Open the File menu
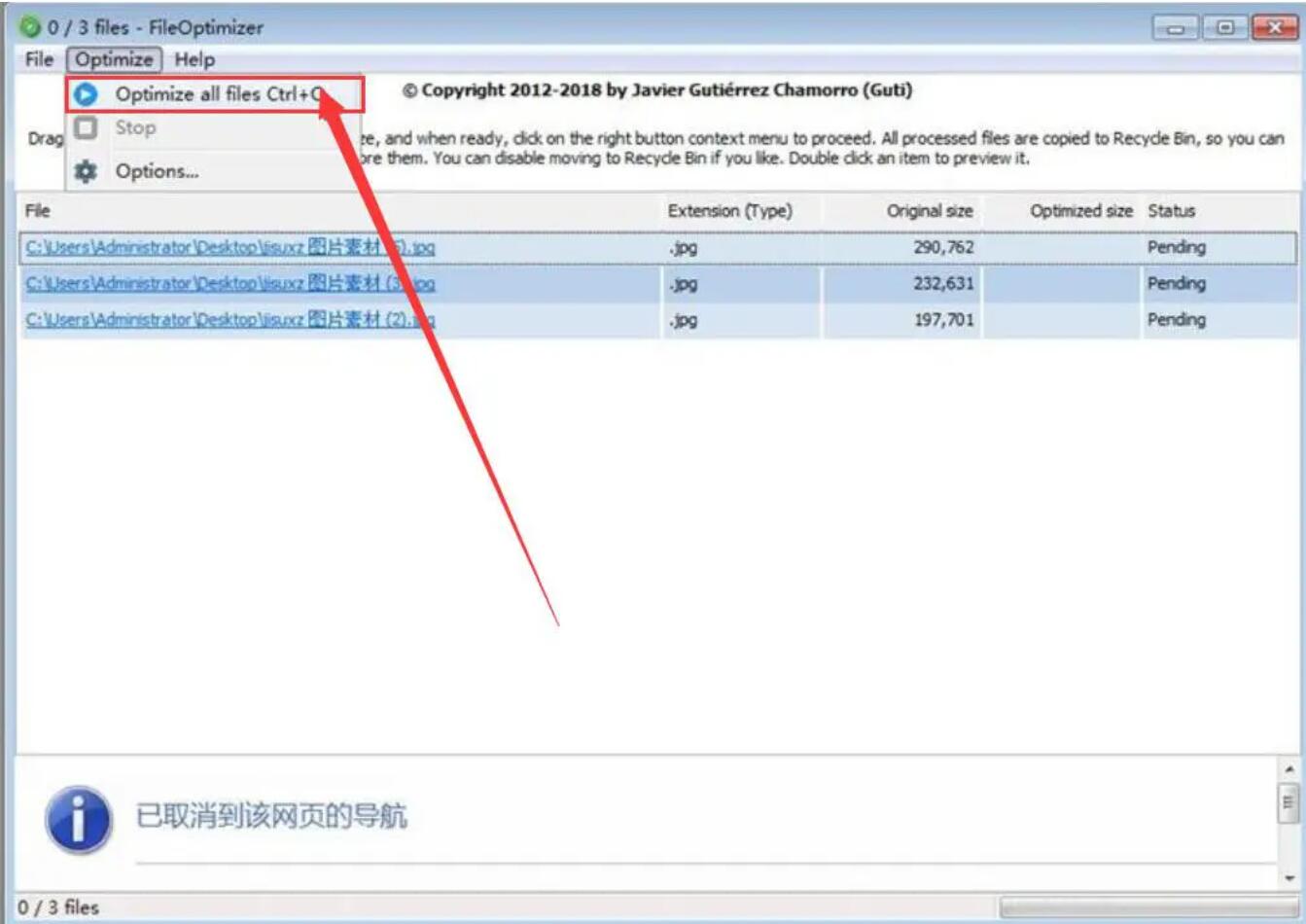 39,59
